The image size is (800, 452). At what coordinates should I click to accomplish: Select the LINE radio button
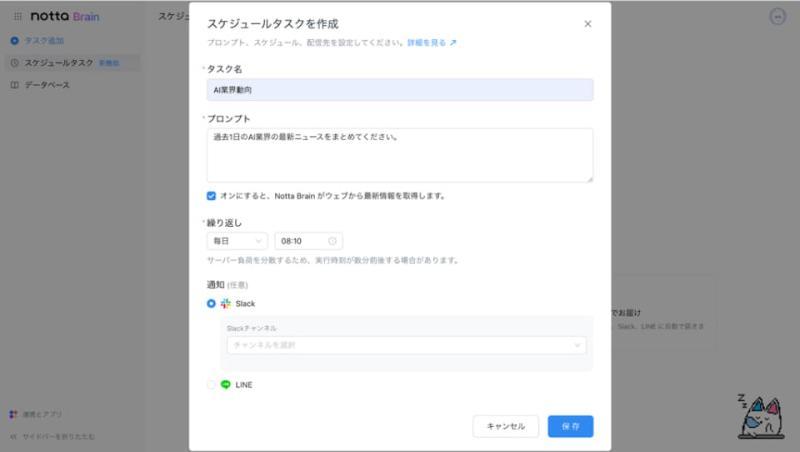pos(211,385)
